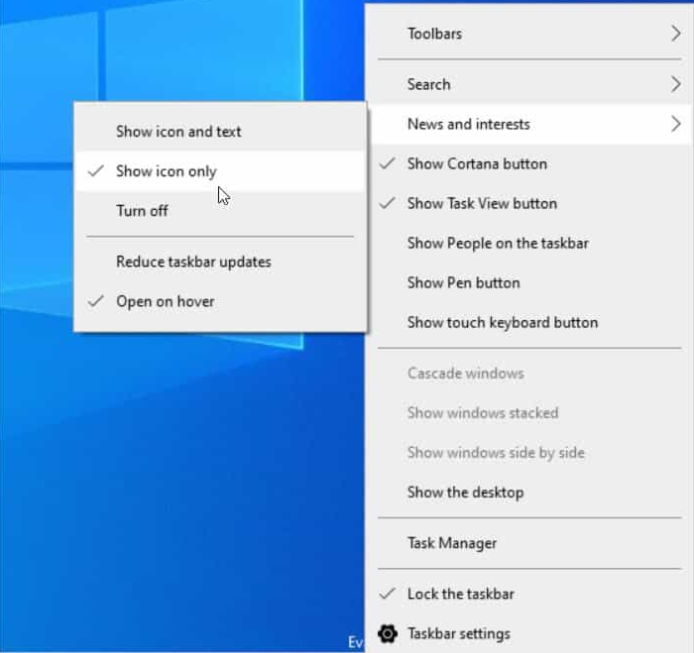Click the Toolbars menu entry
This screenshot has height=653, width=694.
coord(434,34)
